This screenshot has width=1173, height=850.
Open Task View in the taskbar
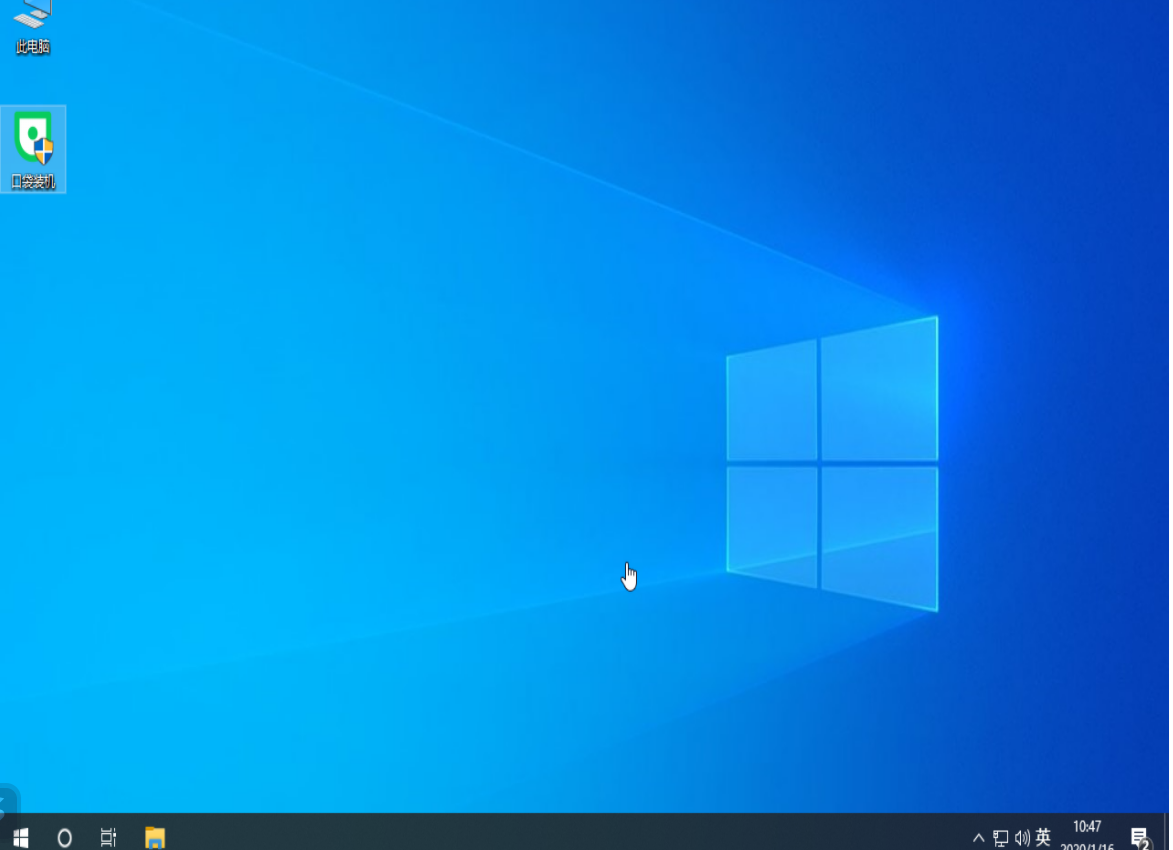pos(108,837)
